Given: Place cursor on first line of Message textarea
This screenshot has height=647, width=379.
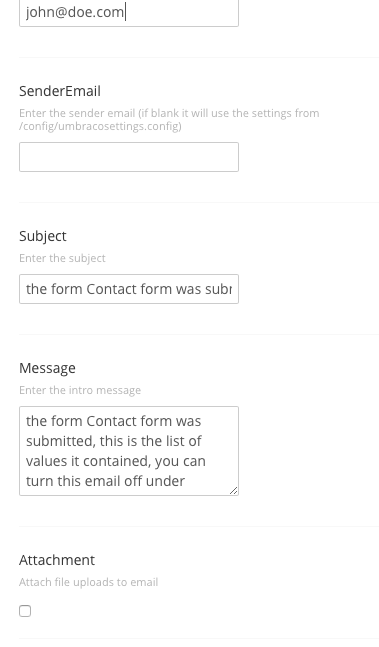Looking at the screenshot, I should pos(113,421).
